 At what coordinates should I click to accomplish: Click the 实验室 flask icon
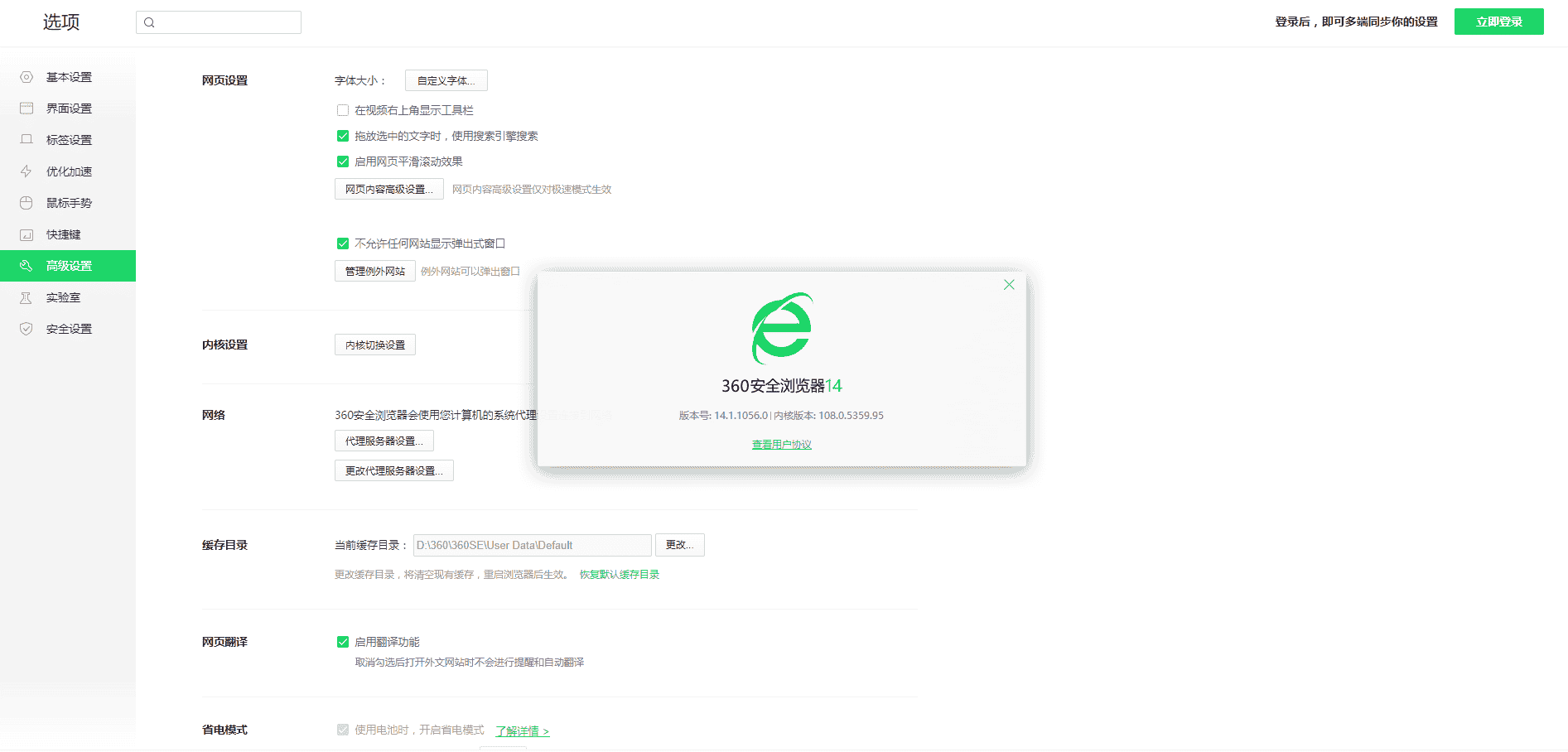click(x=27, y=297)
